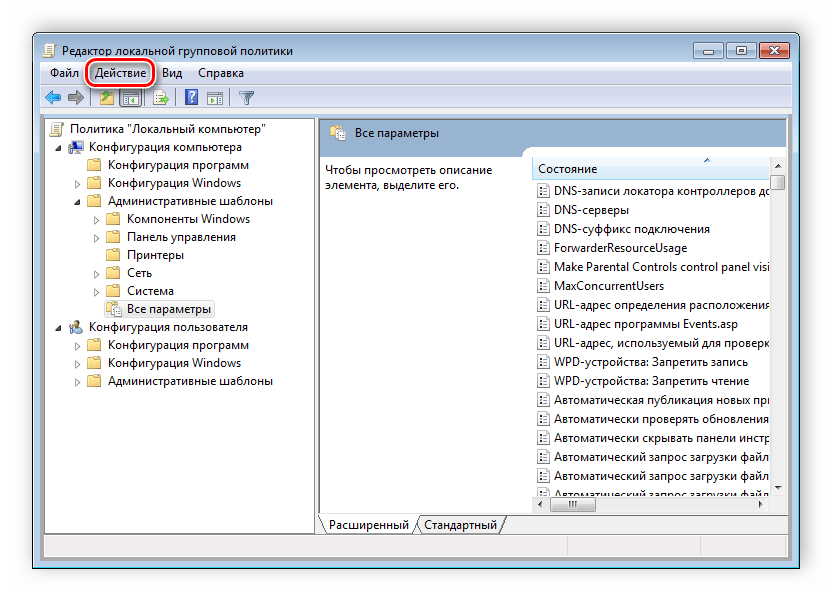Screen dimensions: 832x601
Task: Switch to the Стандартный tab
Action: [461, 525]
